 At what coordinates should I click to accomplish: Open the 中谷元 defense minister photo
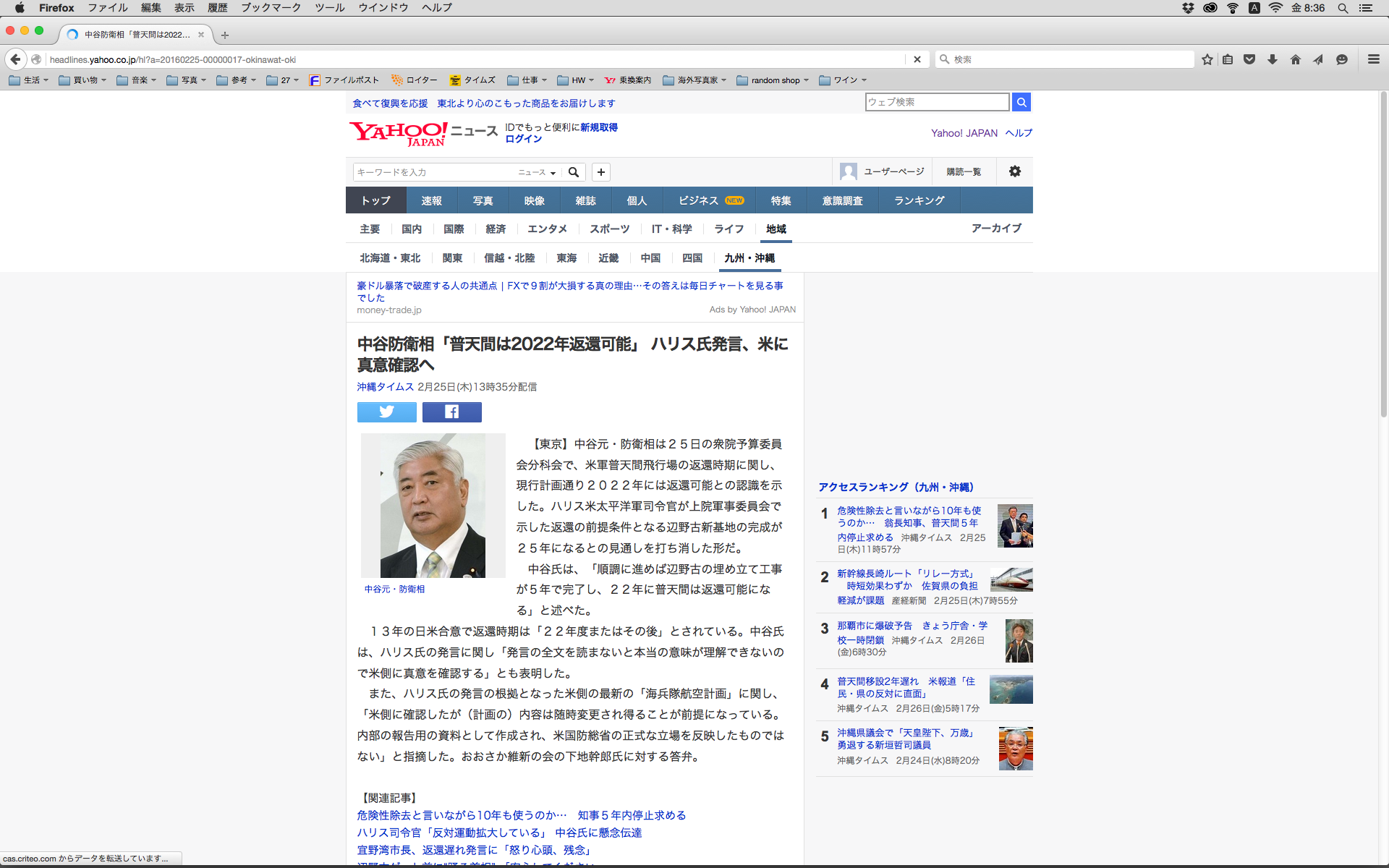coord(433,505)
